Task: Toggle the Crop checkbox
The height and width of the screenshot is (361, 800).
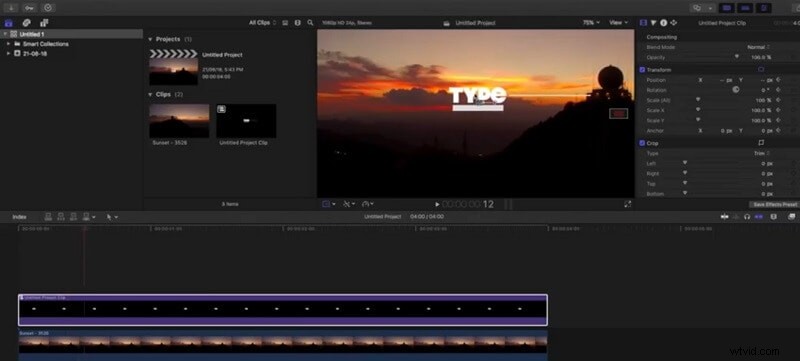Action: pyautogui.click(x=642, y=143)
